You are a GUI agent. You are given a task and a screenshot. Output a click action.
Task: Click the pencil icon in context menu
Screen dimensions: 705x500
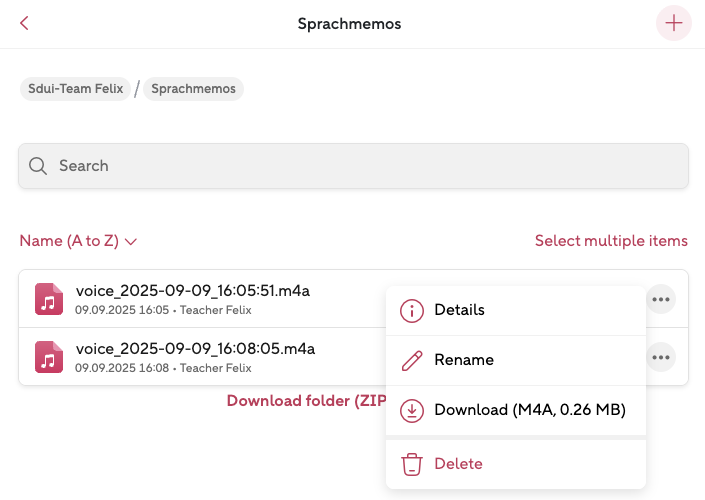point(411,360)
